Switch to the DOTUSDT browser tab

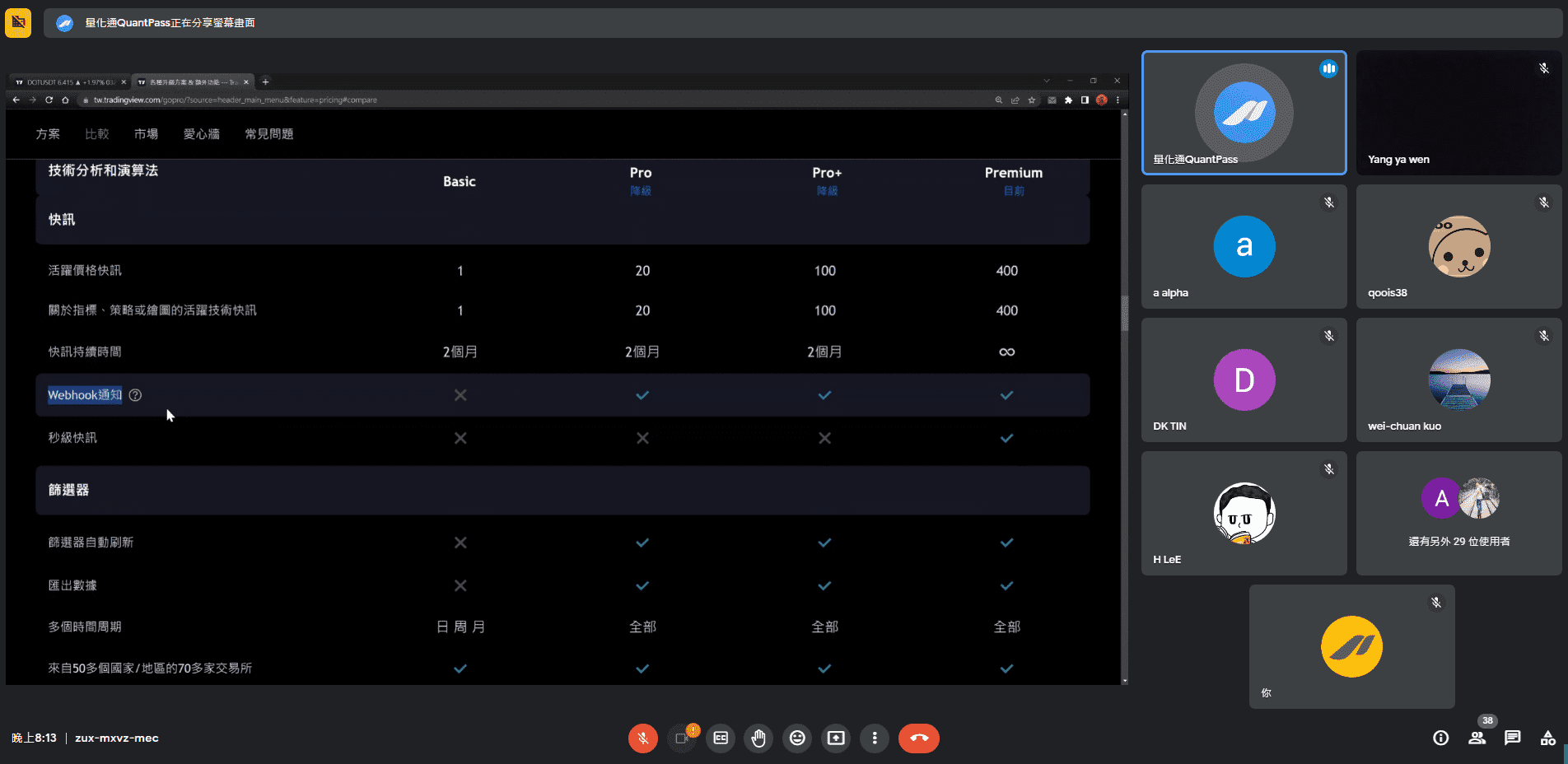71,82
